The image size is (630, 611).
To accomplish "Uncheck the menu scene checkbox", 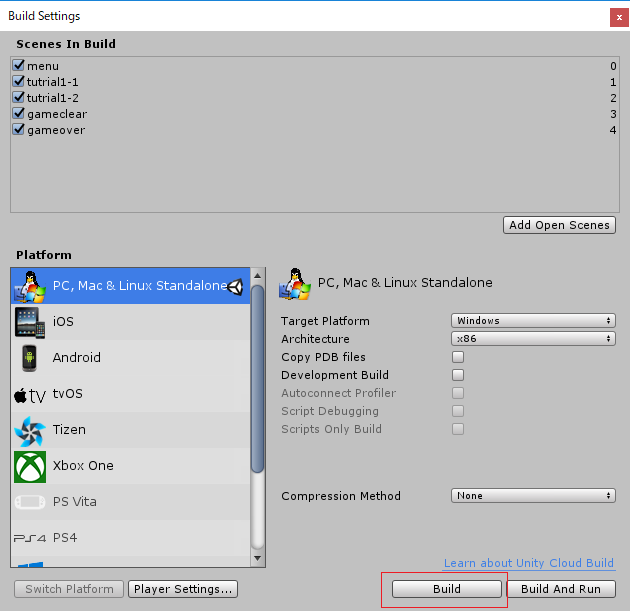I will (x=18, y=65).
